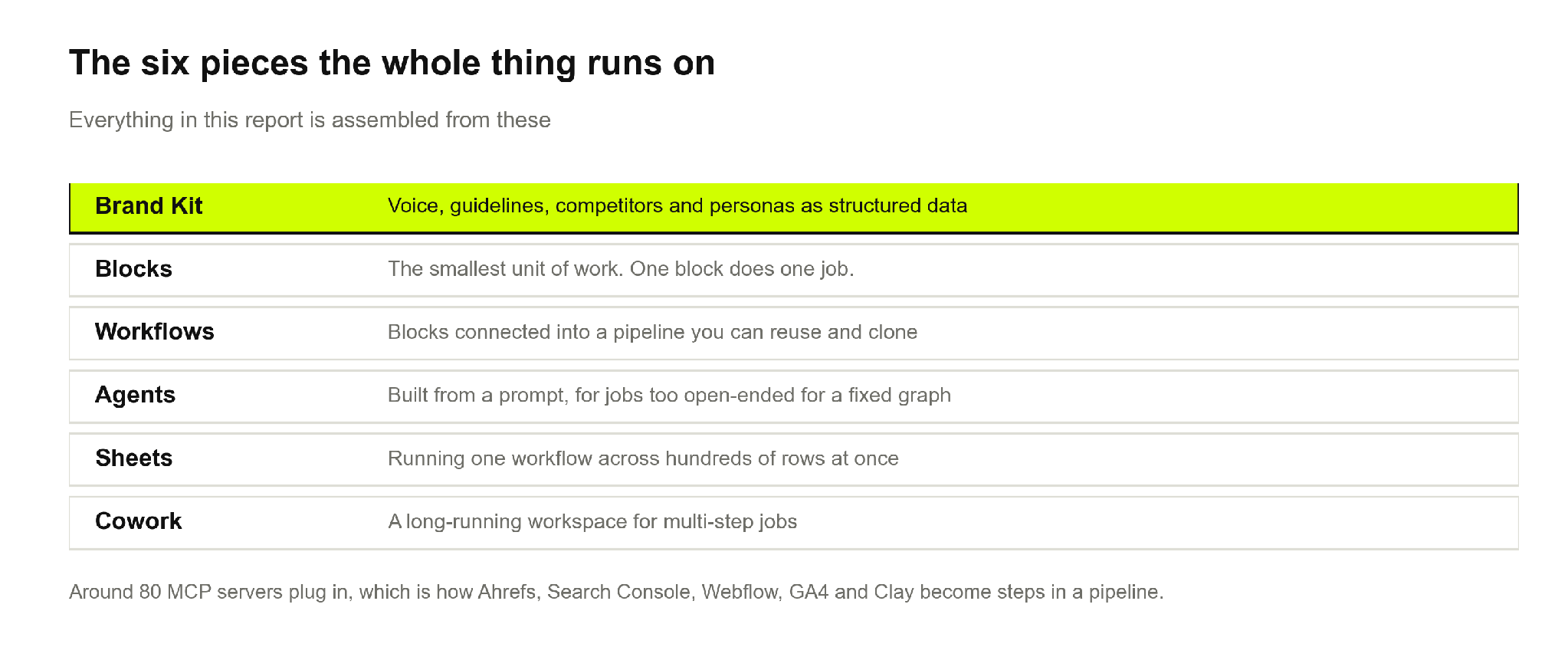Open the Workflows row
Viewport: 1568px width, 670px height.
793,333
